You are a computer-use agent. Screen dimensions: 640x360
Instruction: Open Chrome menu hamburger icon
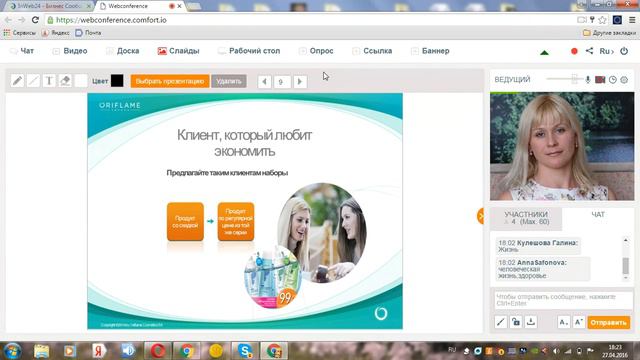click(632, 20)
